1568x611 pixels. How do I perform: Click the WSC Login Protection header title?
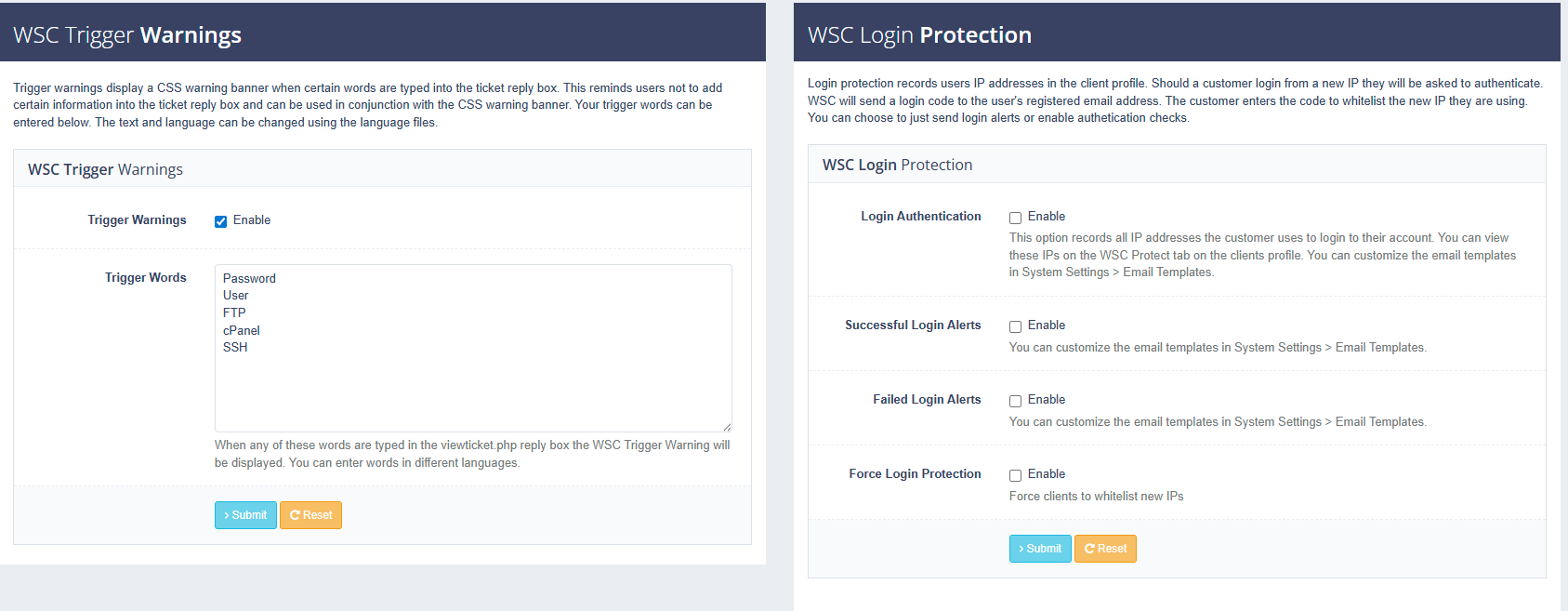[919, 35]
